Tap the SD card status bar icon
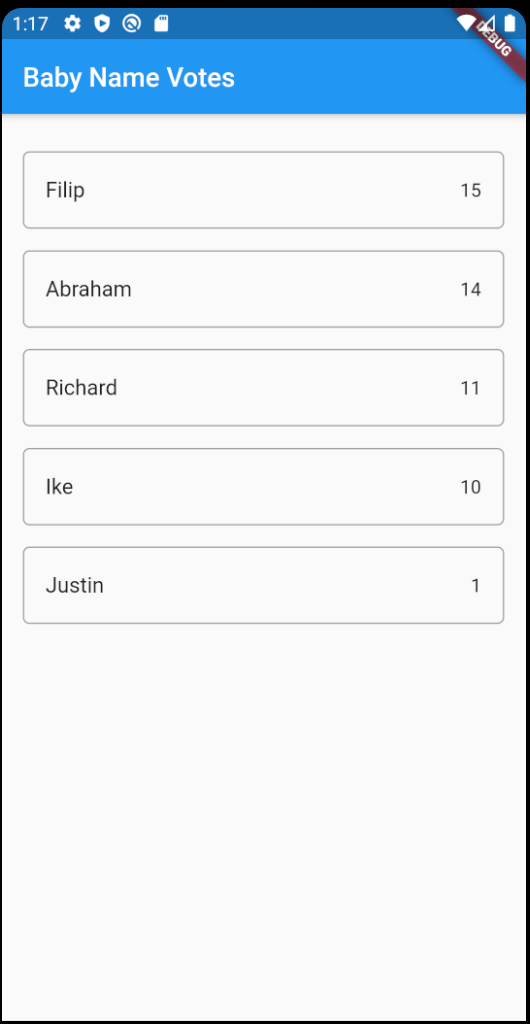Viewport: 530px width, 1024px height. (161, 24)
